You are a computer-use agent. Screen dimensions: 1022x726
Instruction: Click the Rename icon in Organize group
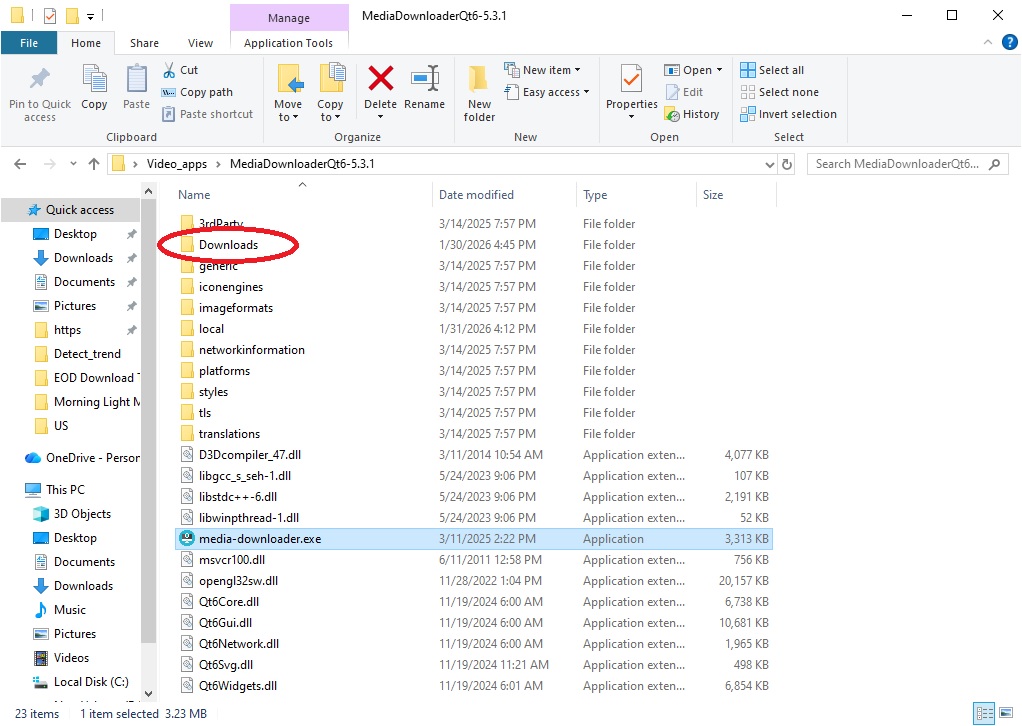pyautogui.click(x=425, y=79)
